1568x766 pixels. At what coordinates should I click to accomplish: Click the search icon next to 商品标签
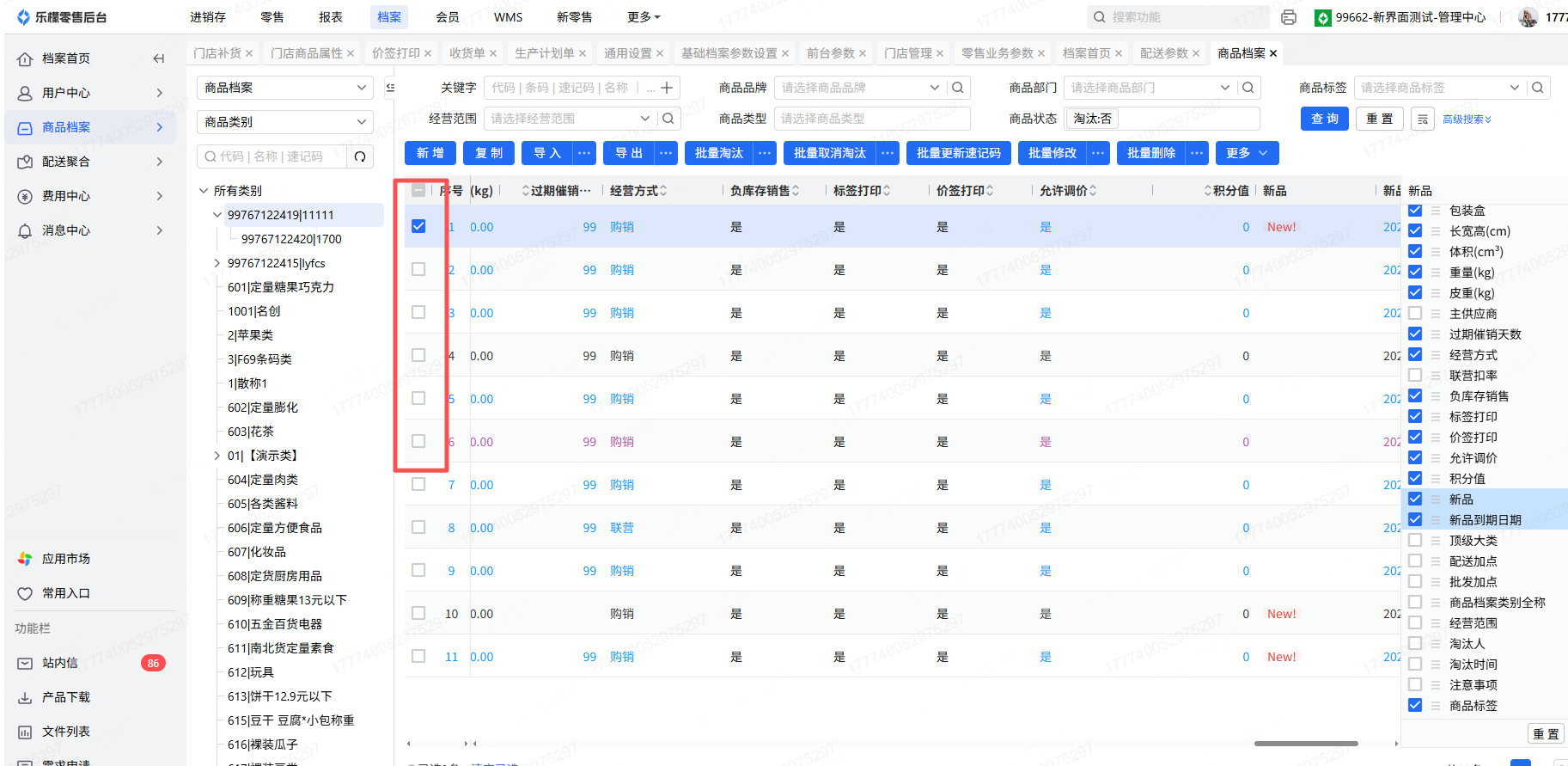point(1538,88)
